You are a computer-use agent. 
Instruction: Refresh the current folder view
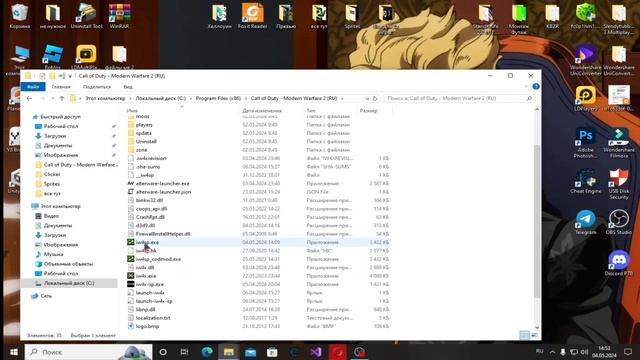[x=375, y=98]
